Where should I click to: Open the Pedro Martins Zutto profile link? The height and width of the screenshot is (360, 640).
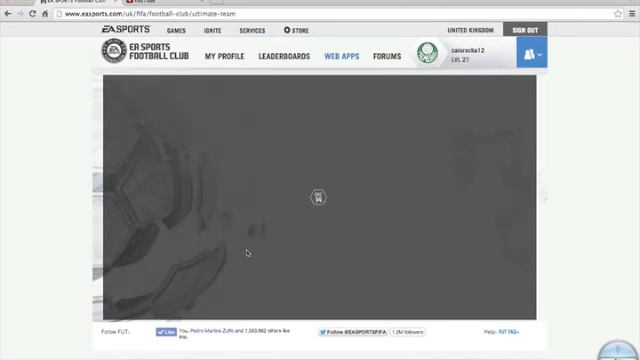tap(212, 331)
